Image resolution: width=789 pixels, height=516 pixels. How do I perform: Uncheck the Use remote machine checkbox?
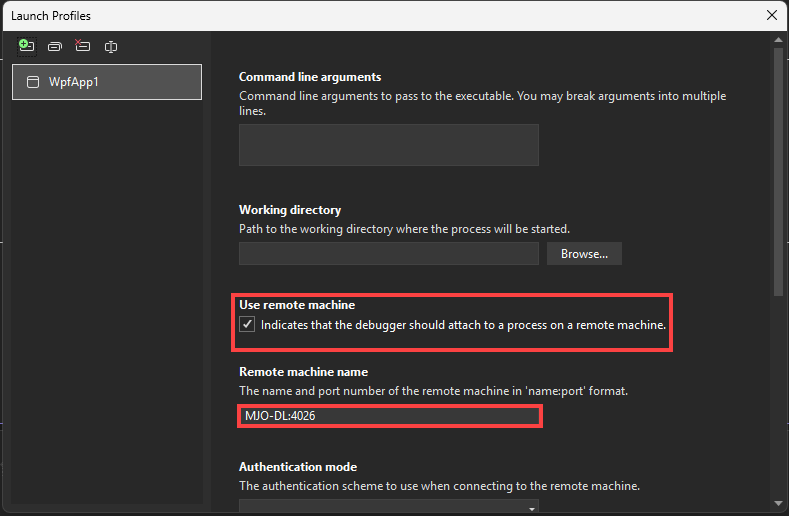(247, 324)
